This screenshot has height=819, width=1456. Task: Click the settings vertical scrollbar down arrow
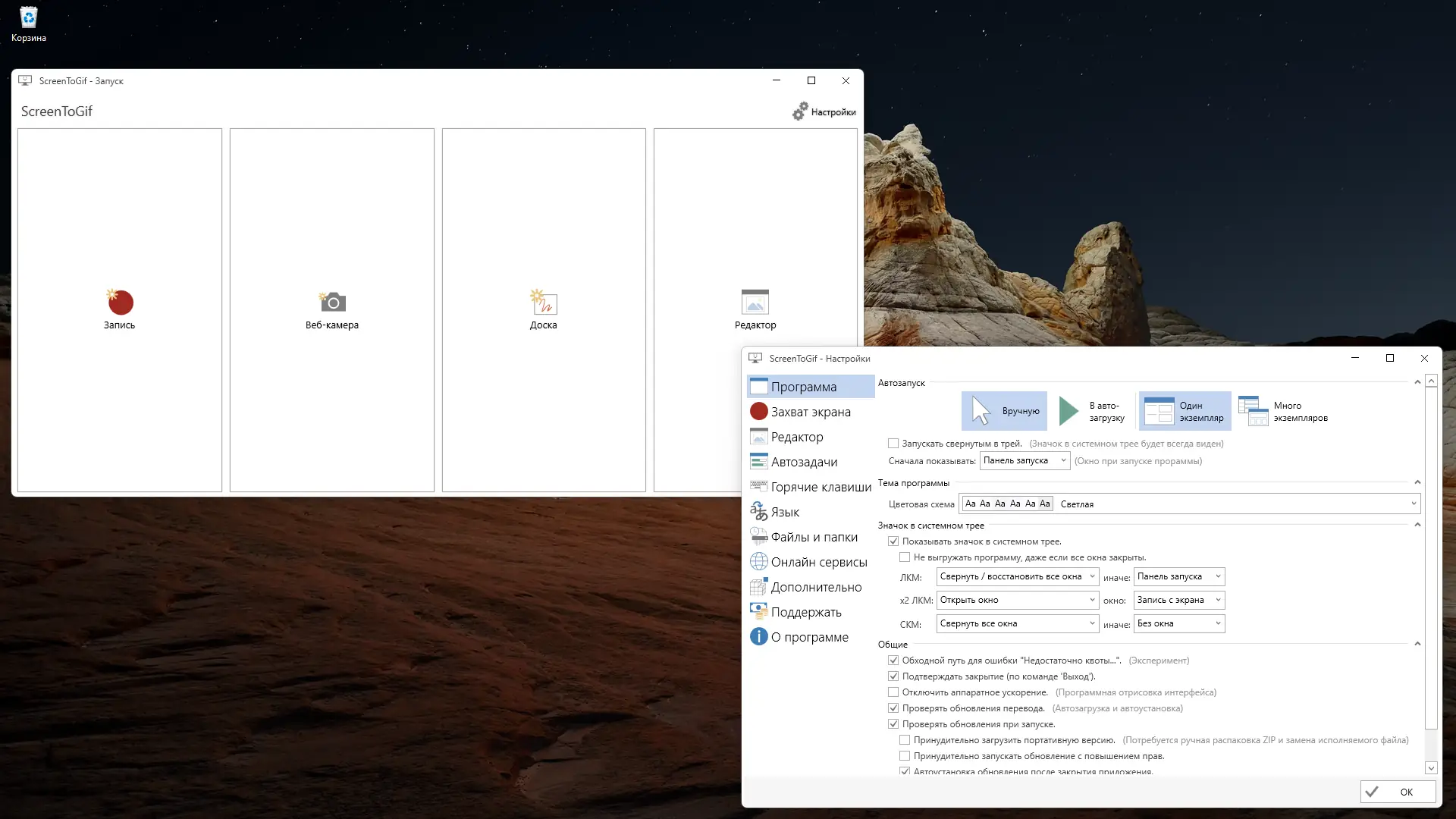[1431, 767]
